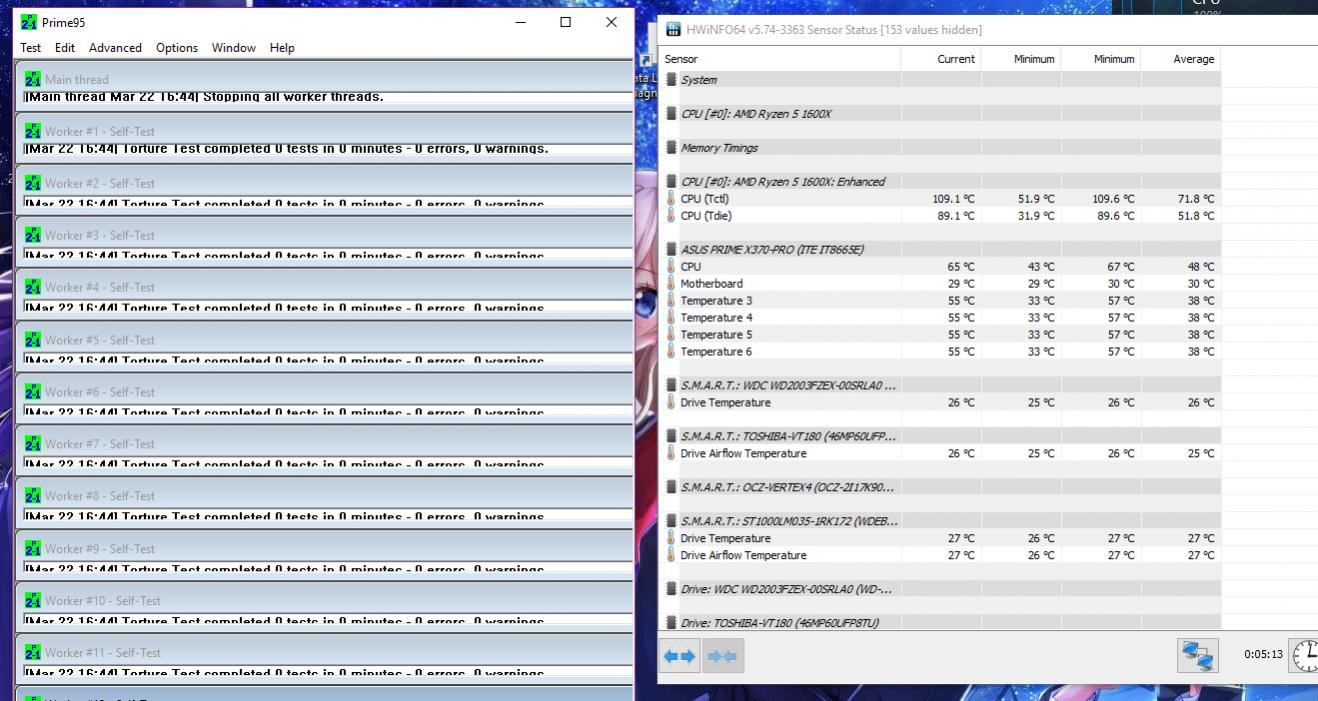Click thermometer icon beside CPU (Tdie)
The width and height of the screenshot is (1318, 701).
coord(671,215)
